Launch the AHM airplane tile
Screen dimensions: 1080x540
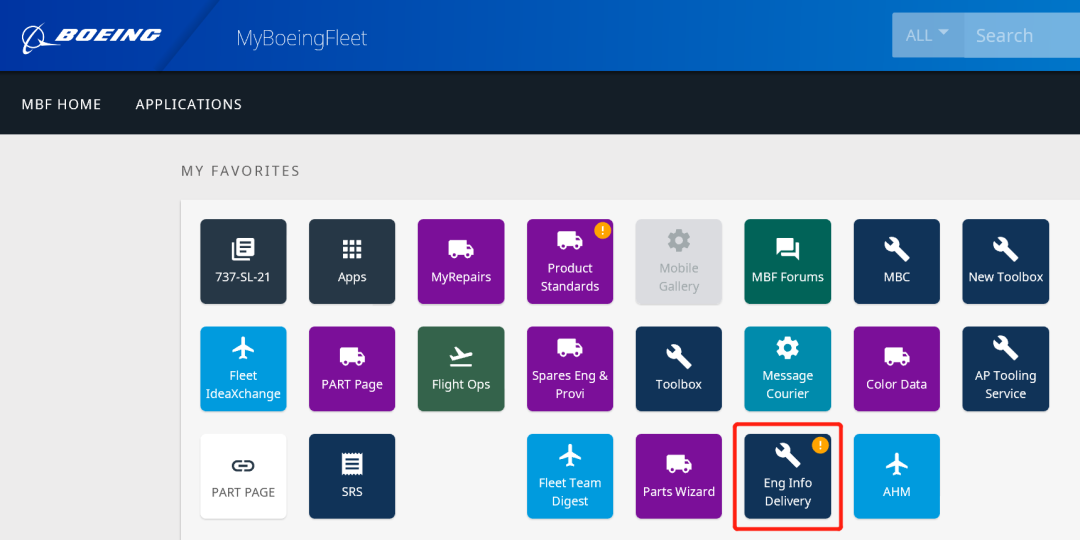[x=897, y=477]
